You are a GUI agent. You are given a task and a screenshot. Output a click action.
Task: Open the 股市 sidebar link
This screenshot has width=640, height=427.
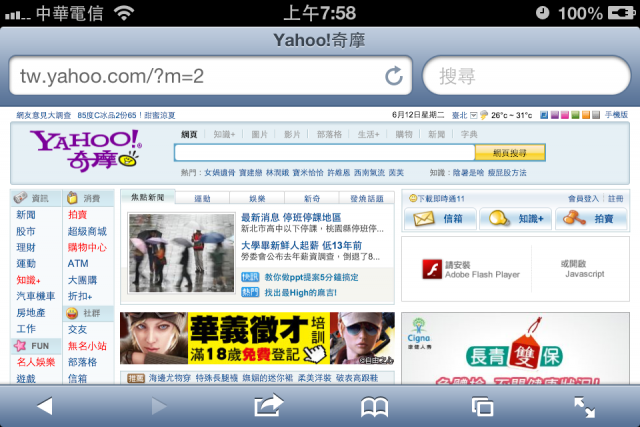pos(26,231)
